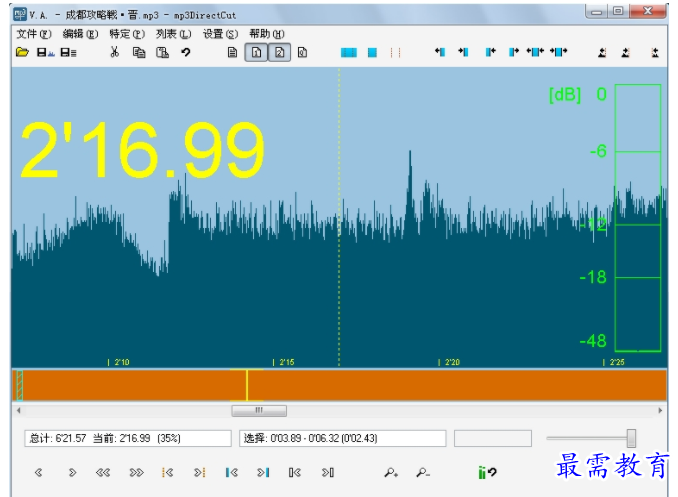
Task: Click the last blue-bar-with-outward-arrows icon
Action: point(559,52)
